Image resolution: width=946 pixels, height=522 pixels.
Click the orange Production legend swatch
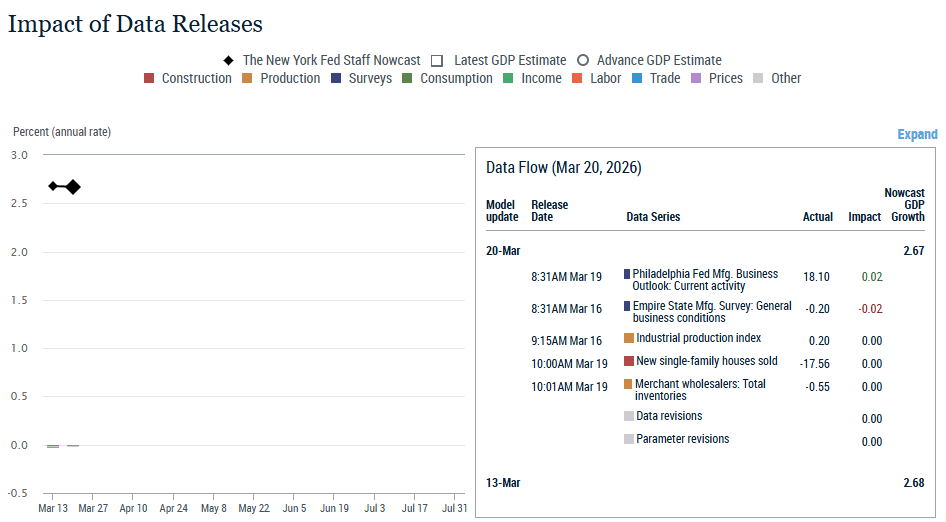(x=248, y=79)
